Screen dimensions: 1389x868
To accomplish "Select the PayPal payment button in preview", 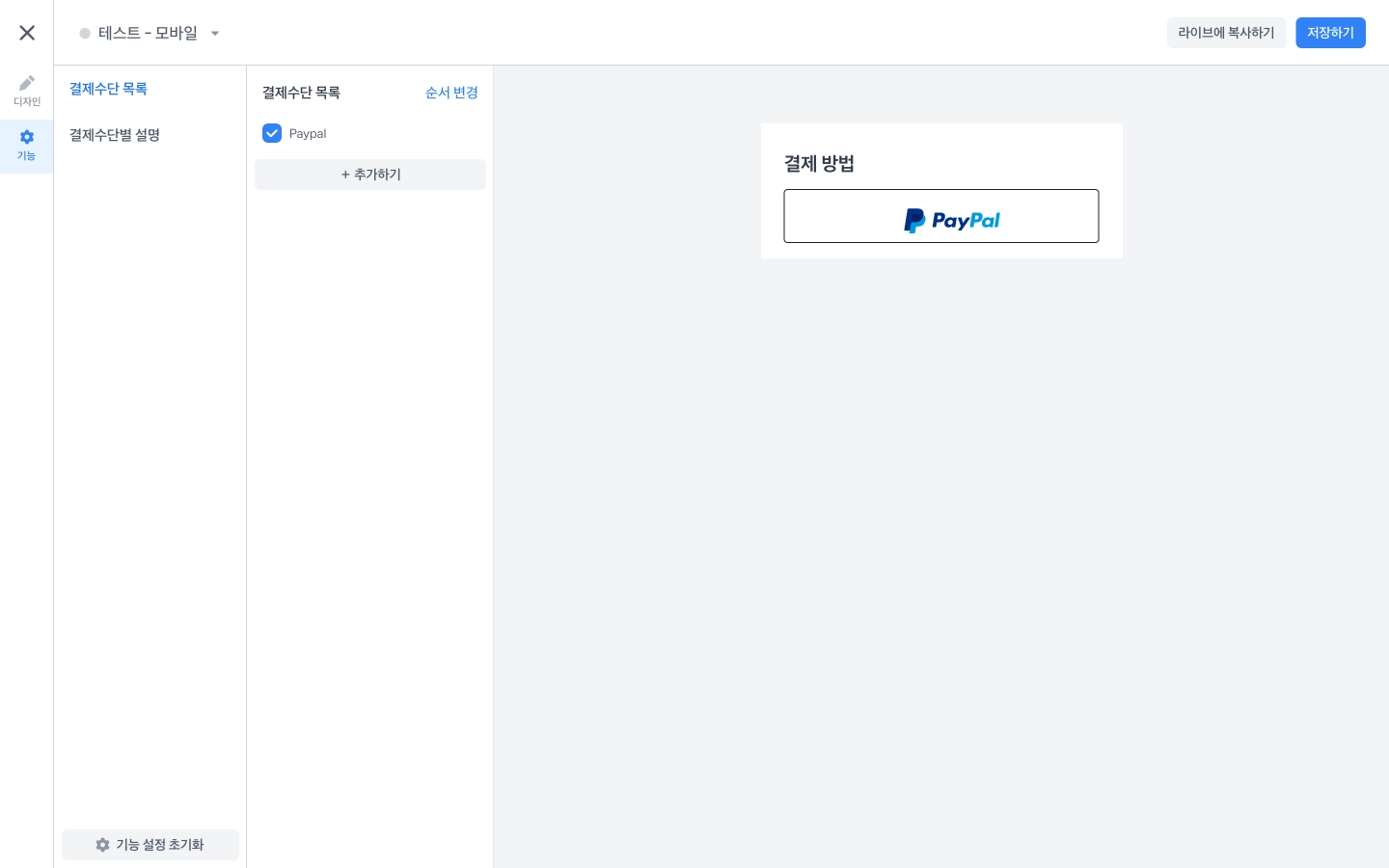I will [941, 216].
